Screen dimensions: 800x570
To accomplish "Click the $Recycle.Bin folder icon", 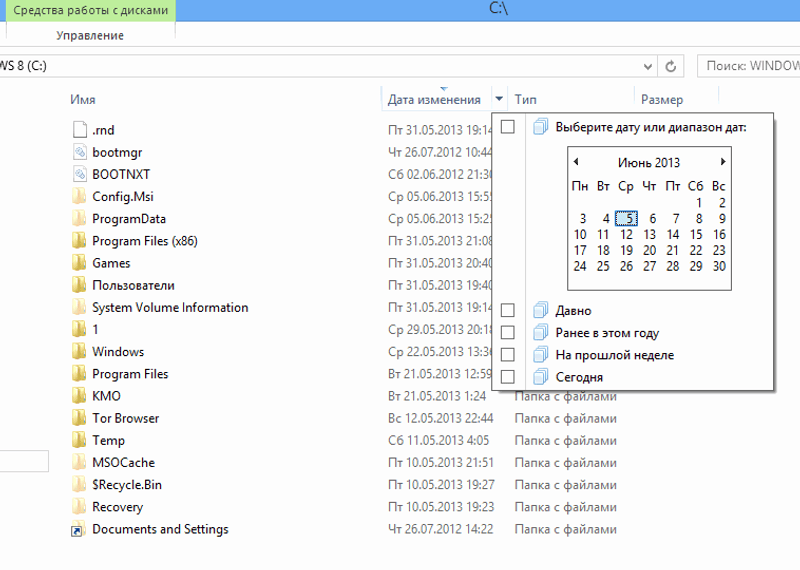I will 79,485.
